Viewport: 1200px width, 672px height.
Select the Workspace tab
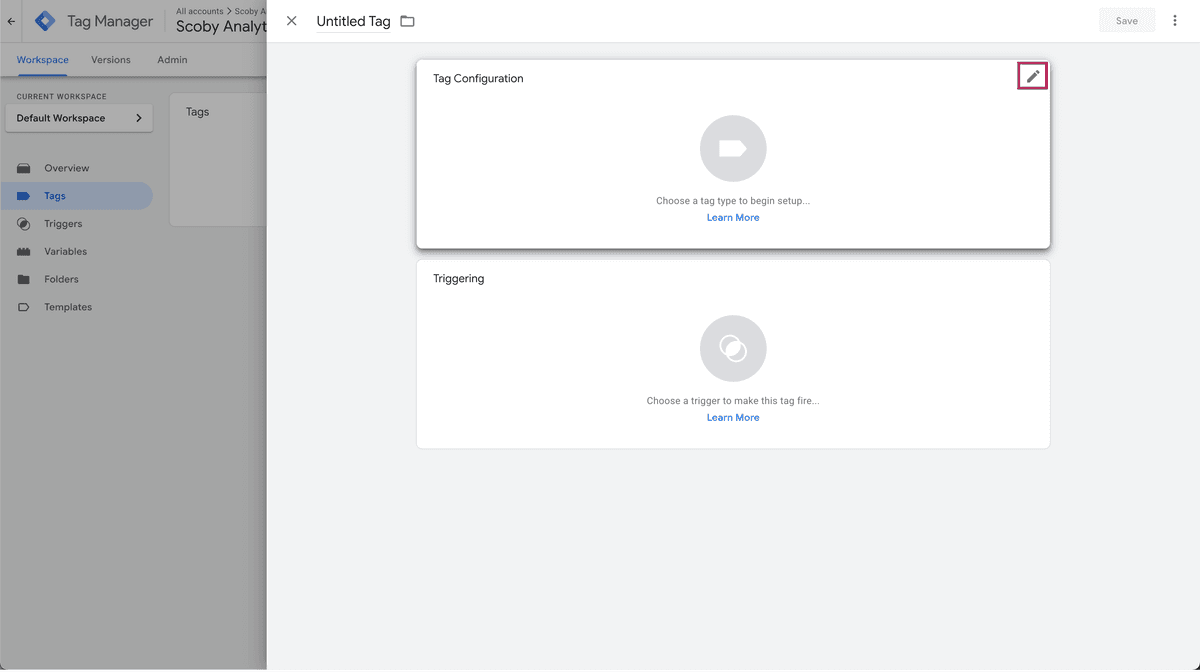click(x=43, y=60)
